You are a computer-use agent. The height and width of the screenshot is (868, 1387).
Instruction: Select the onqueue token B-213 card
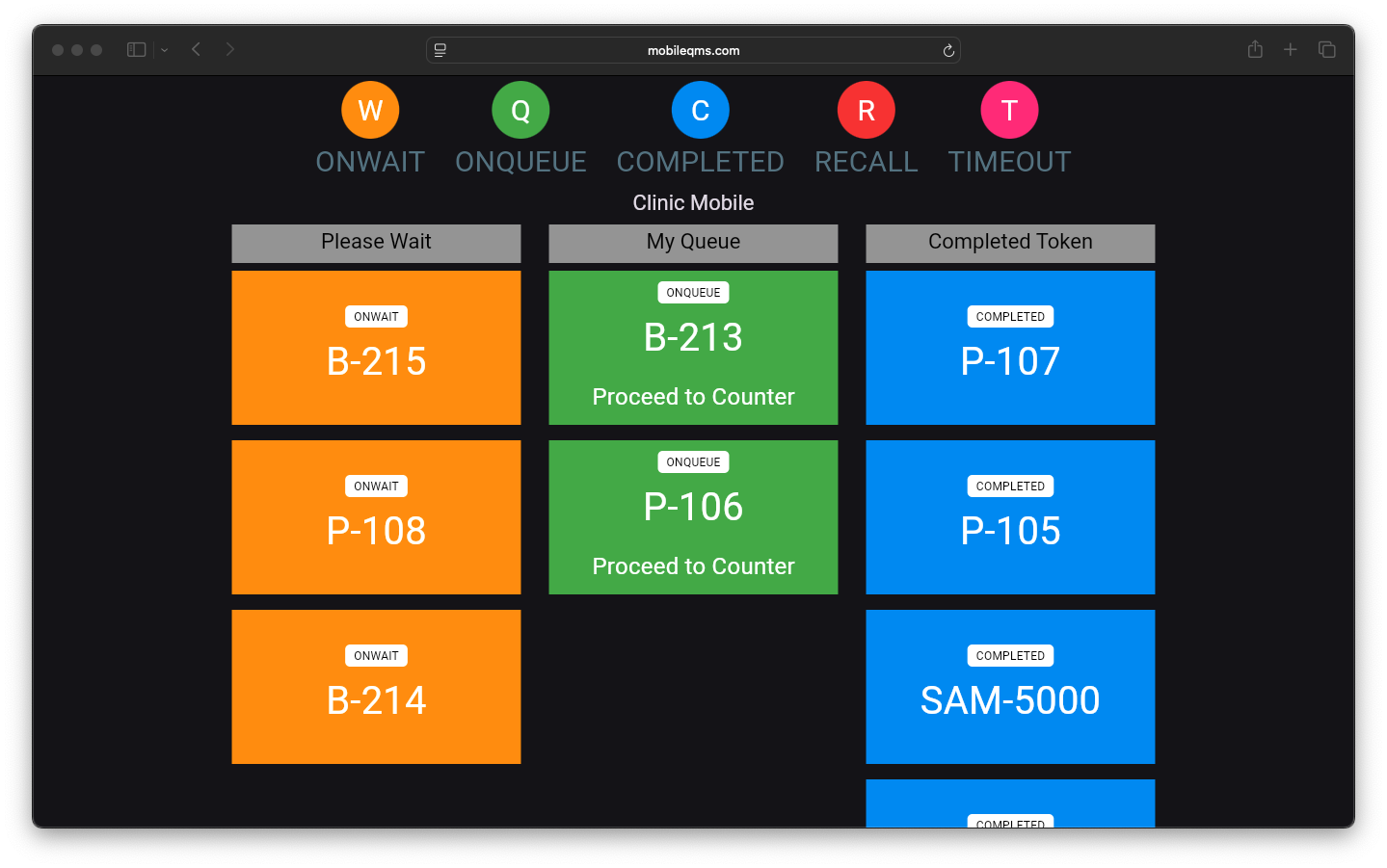(x=693, y=348)
